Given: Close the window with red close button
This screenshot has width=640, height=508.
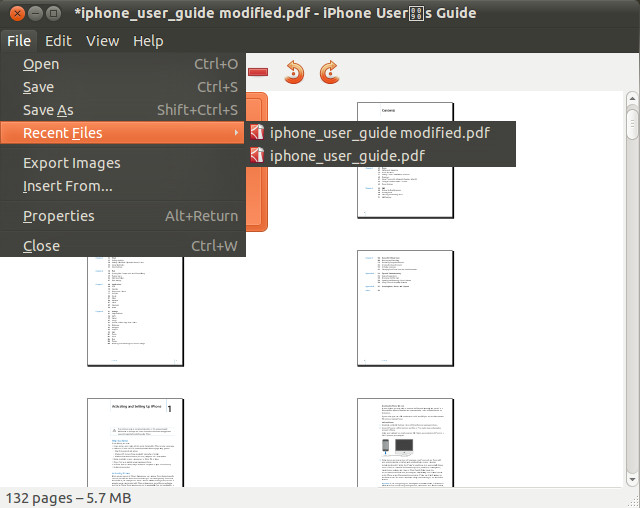Looking at the screenshot, I should point(17,13).
